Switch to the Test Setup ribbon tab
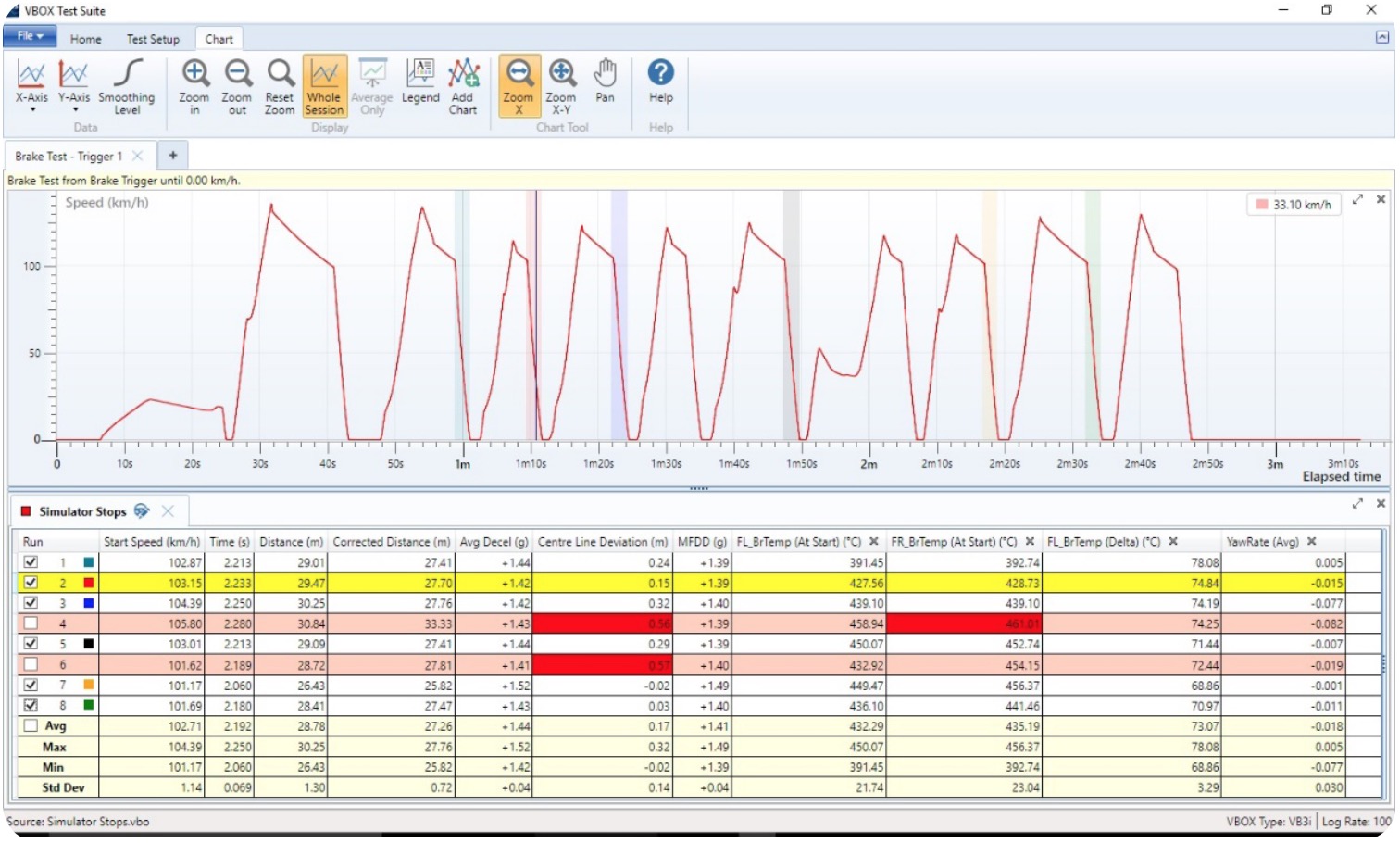Screen dimensions: 1400x843 point(153,39)
